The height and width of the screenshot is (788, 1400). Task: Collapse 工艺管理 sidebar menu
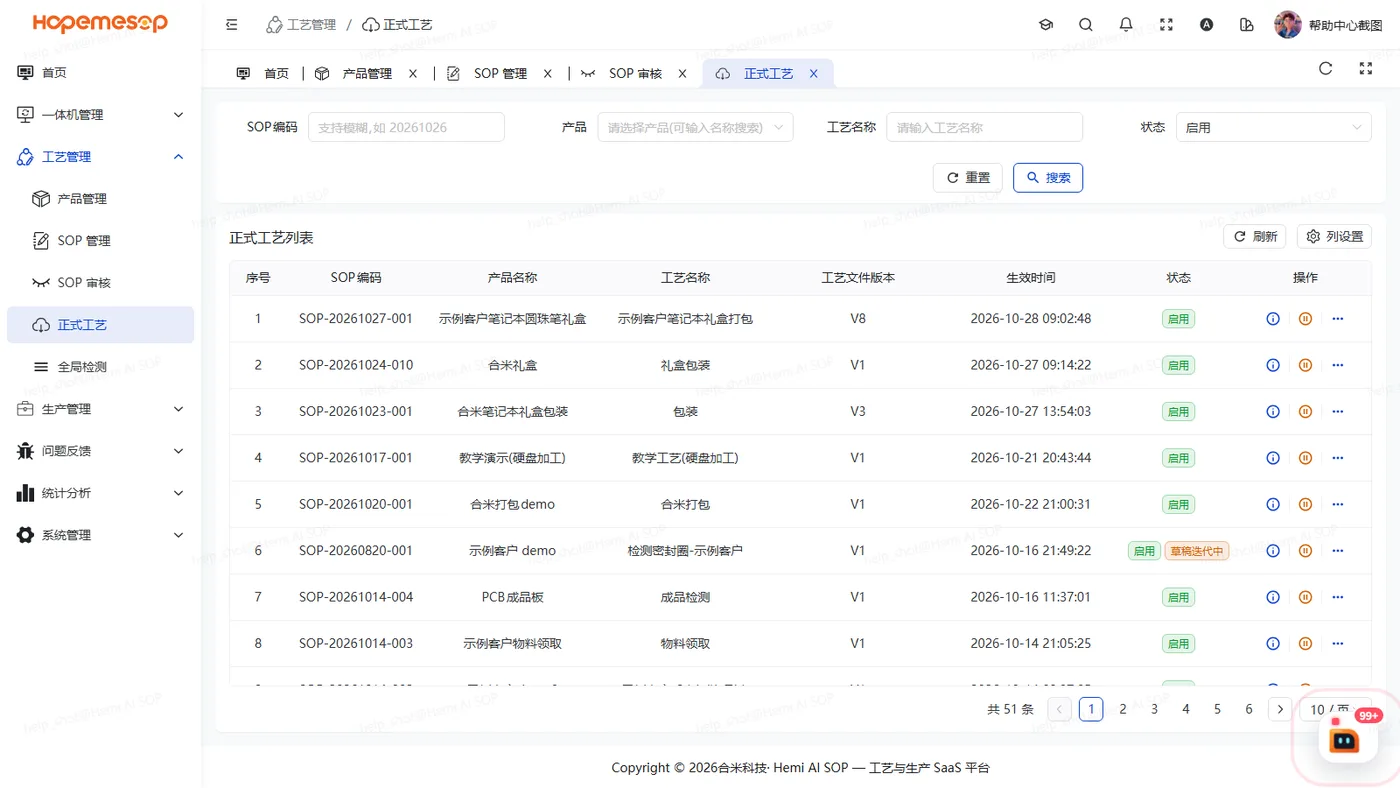coord(101,157)
